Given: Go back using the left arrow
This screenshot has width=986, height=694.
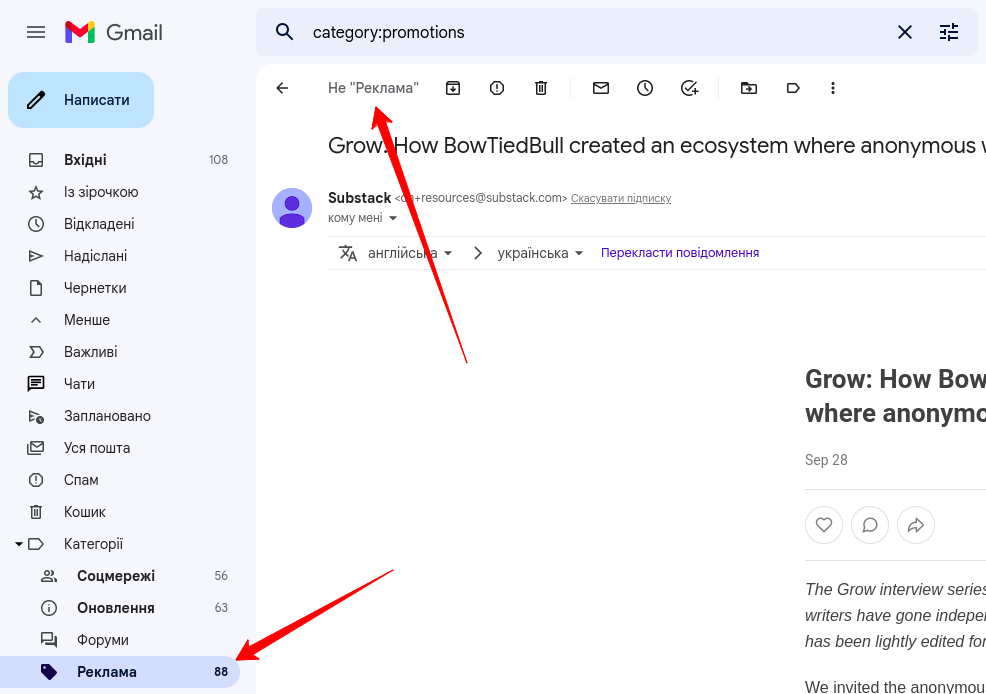Looking at the screenshot, I should (282, 88).
